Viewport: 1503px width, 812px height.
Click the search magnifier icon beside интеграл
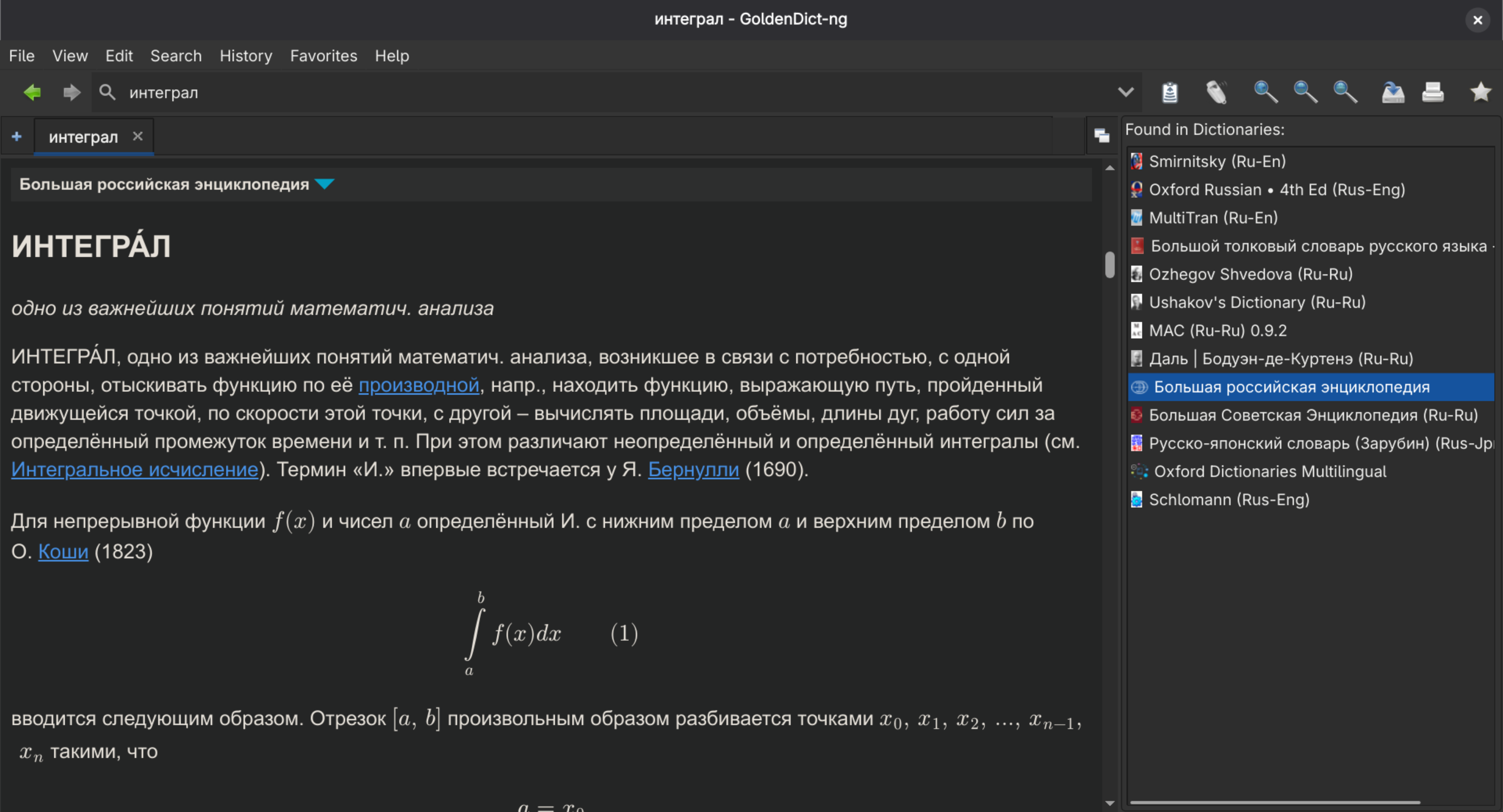click(x=108, y=92)
